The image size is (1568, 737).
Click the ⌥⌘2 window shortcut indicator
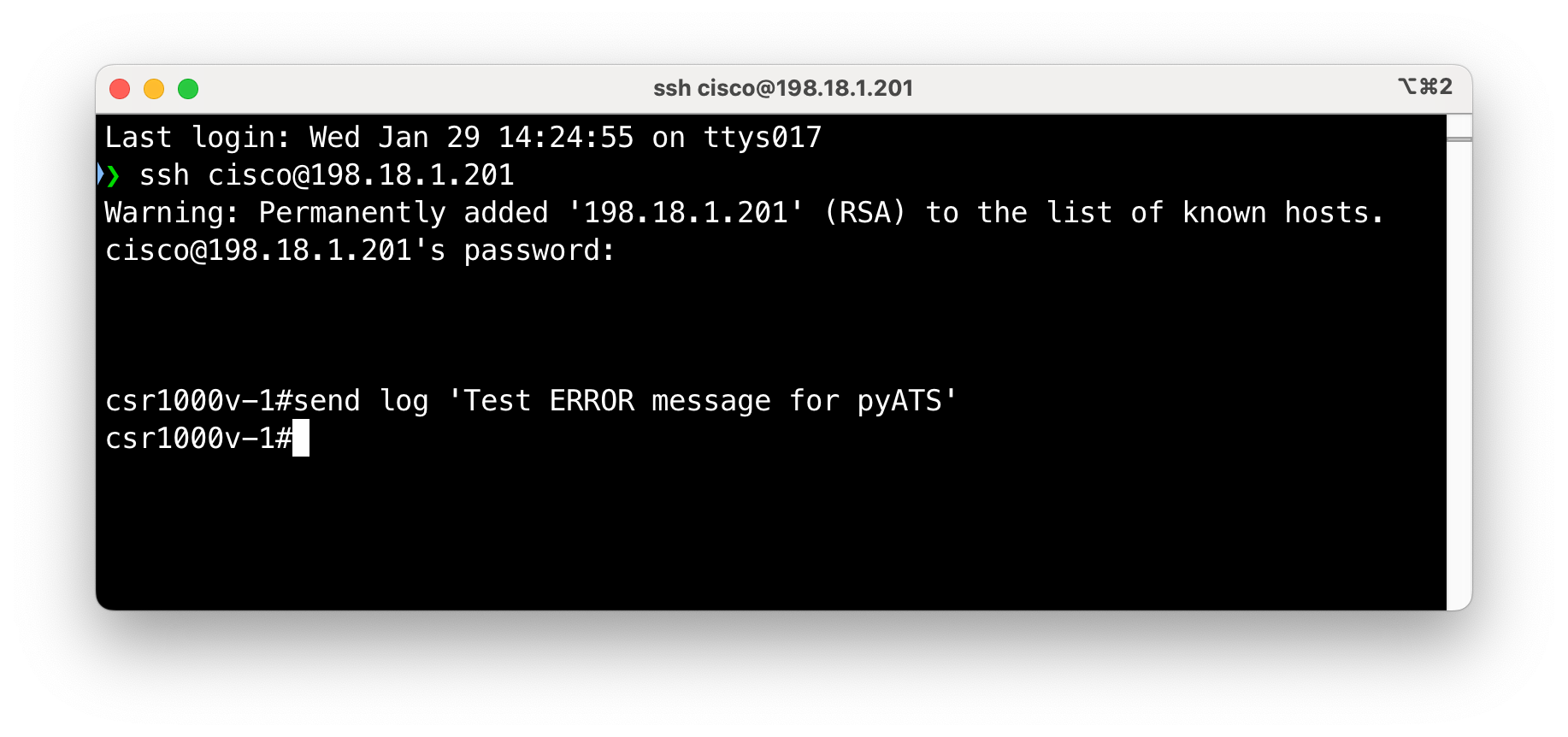1424,87
